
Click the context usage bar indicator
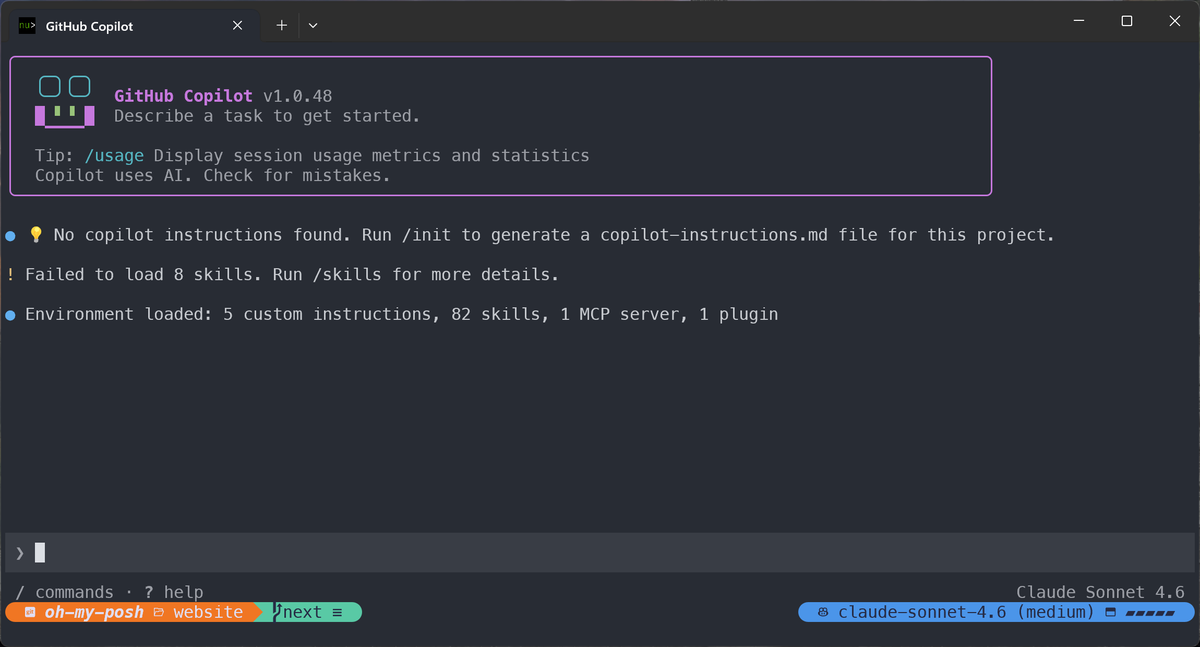click(1149, 612)
